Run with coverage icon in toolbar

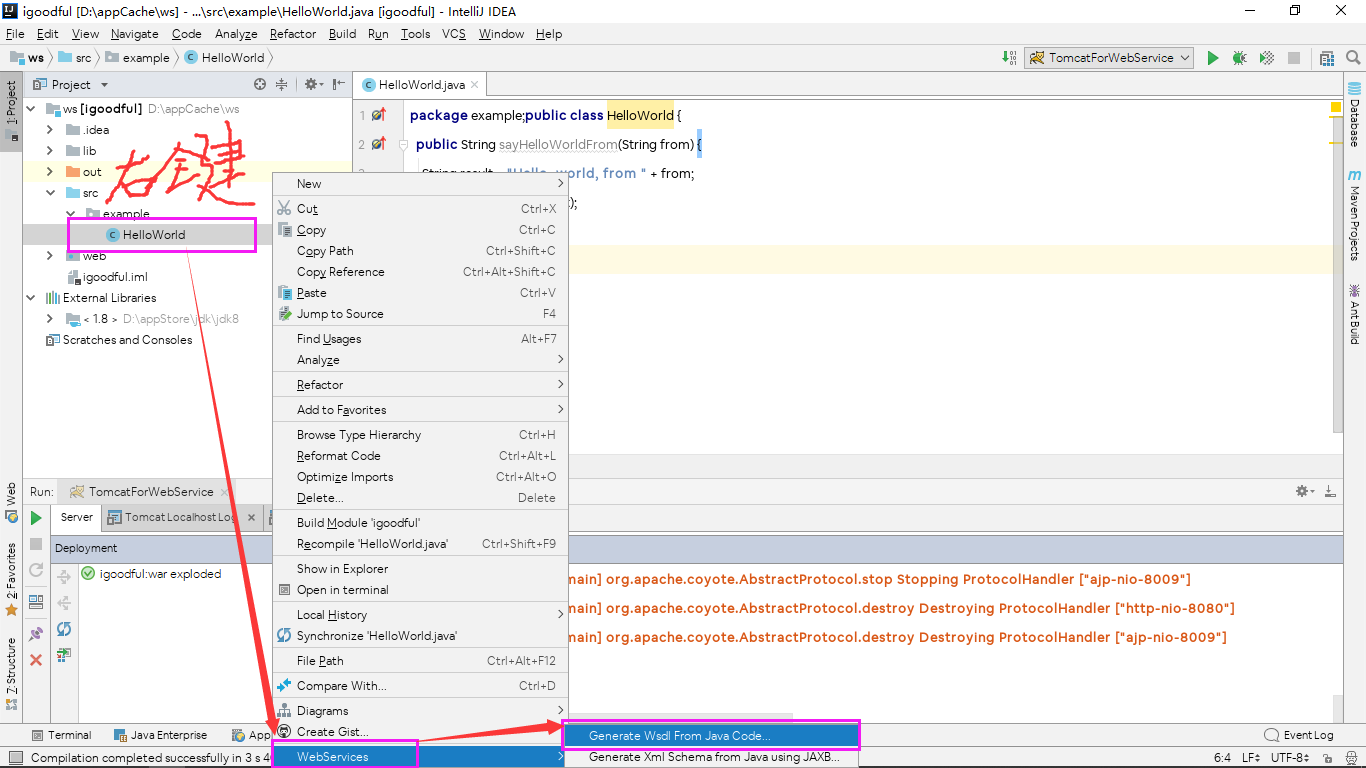tap(1266, 58)
